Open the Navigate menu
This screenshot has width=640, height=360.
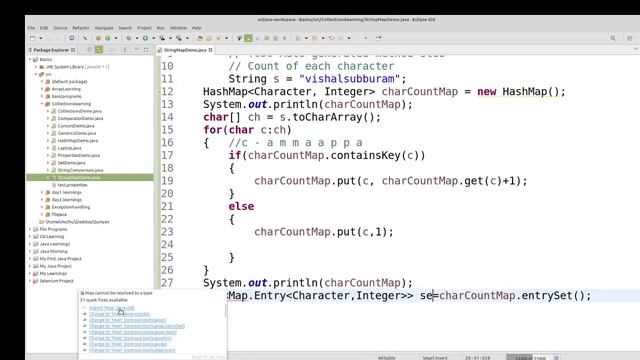104,28
